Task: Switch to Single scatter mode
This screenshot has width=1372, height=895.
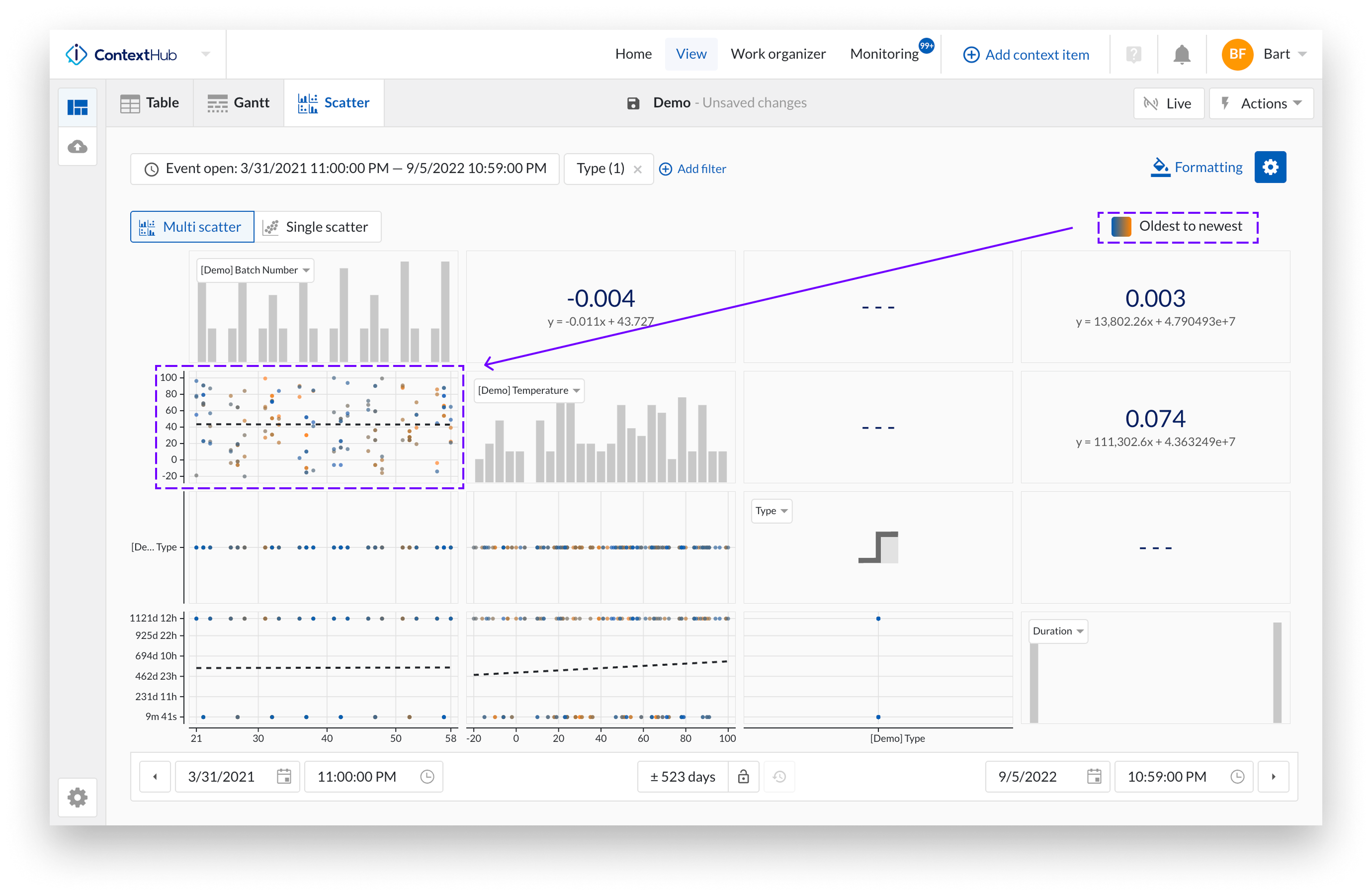Action: [318, 227]
